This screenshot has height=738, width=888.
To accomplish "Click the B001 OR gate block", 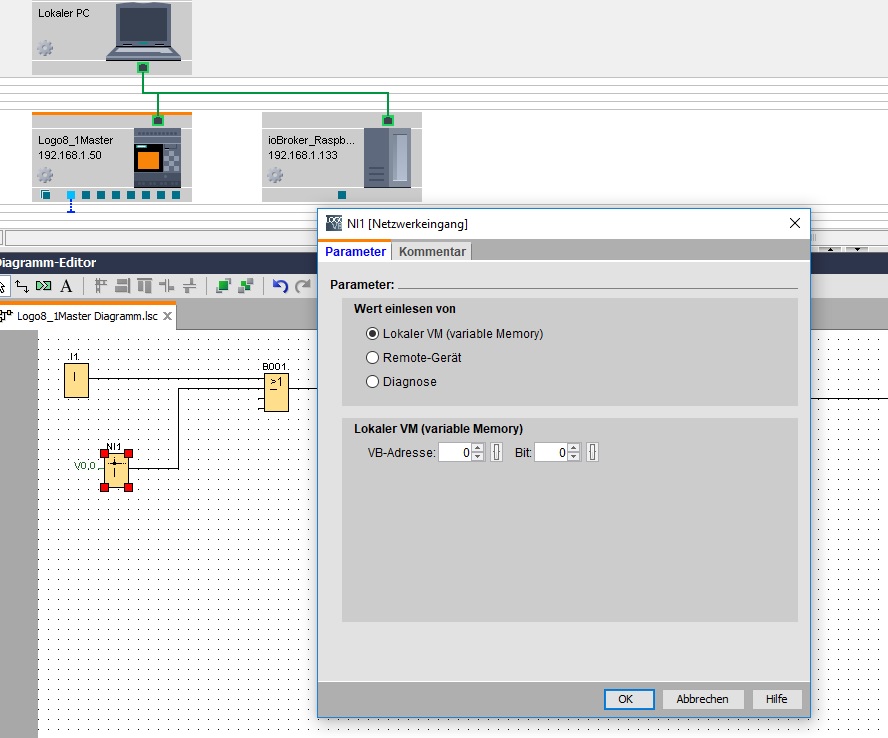I will pos(275,393).
